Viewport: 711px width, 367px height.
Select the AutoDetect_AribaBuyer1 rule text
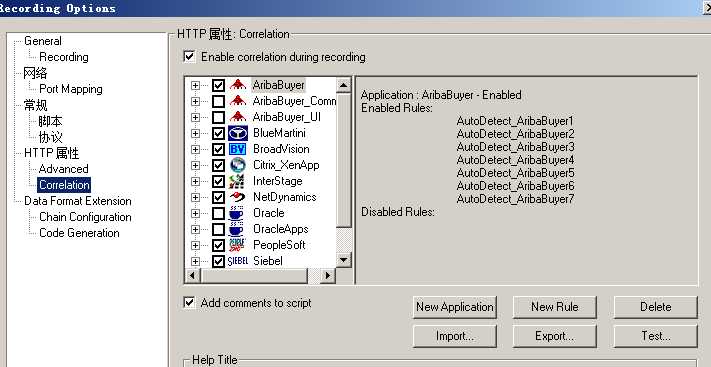[515, 121]
